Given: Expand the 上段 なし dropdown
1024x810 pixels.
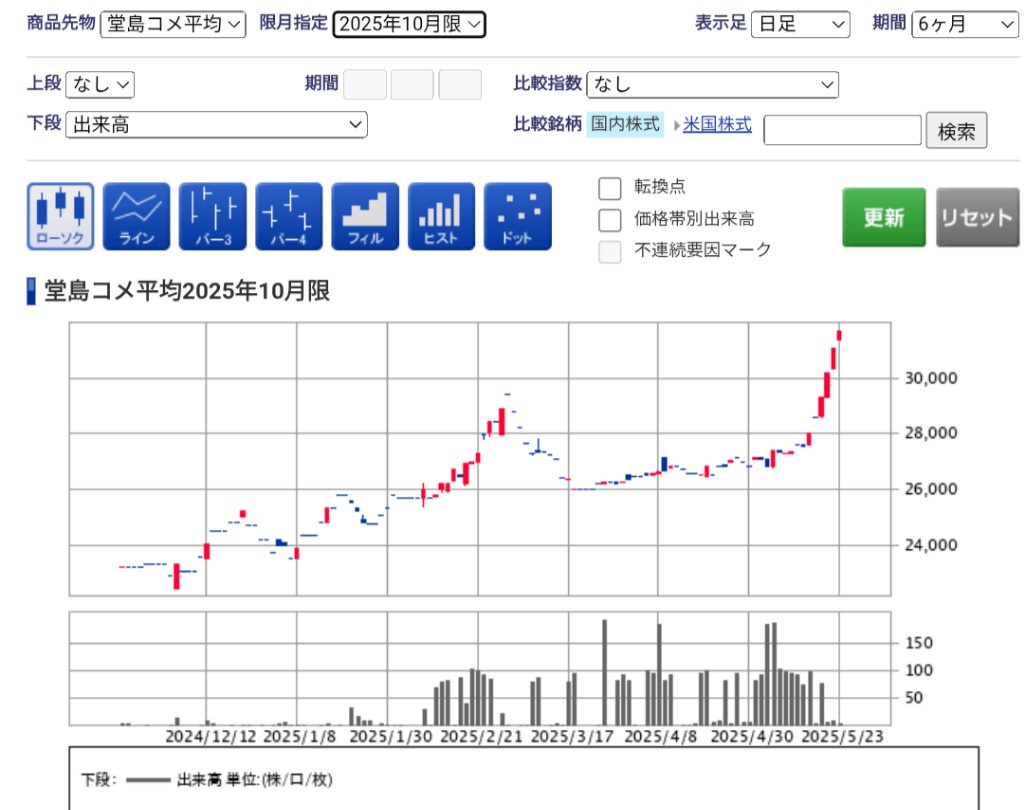Looking at the screenshot, I should tap(100, 85).
